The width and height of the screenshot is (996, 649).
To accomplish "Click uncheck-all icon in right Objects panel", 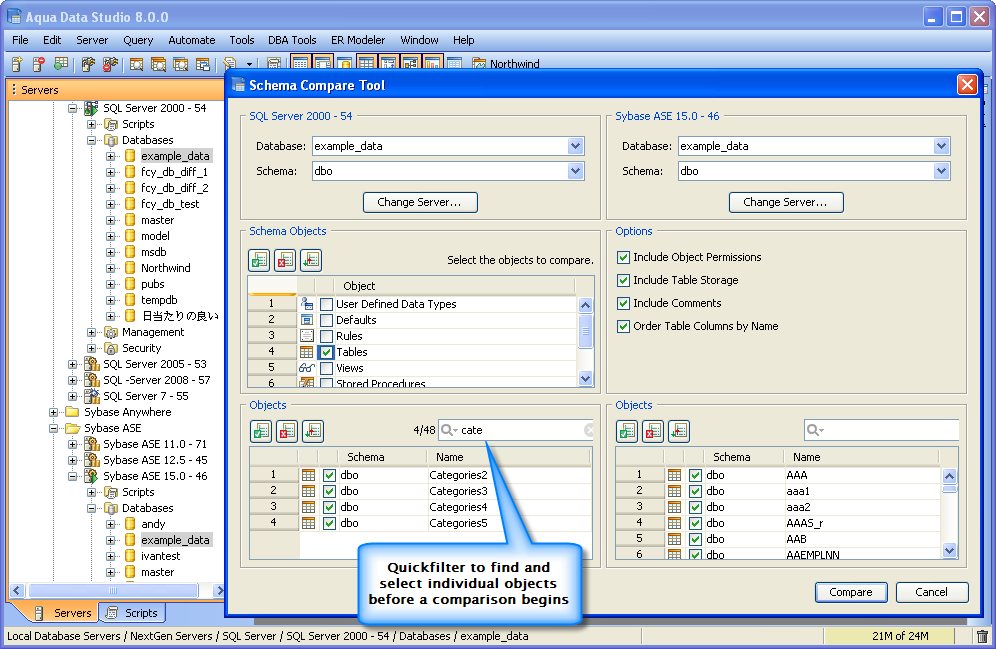I will coord(652,431).
